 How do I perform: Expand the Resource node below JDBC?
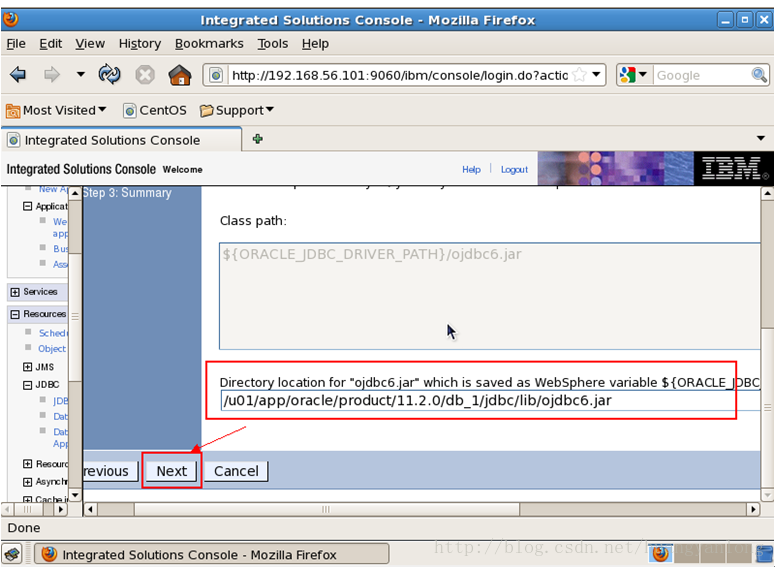tap(28, 464)
